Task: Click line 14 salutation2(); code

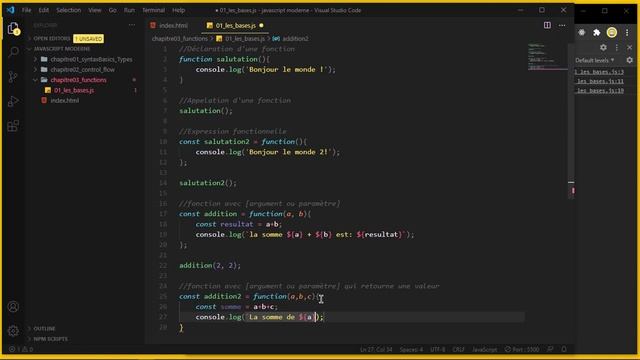Action: pos(208,183)
